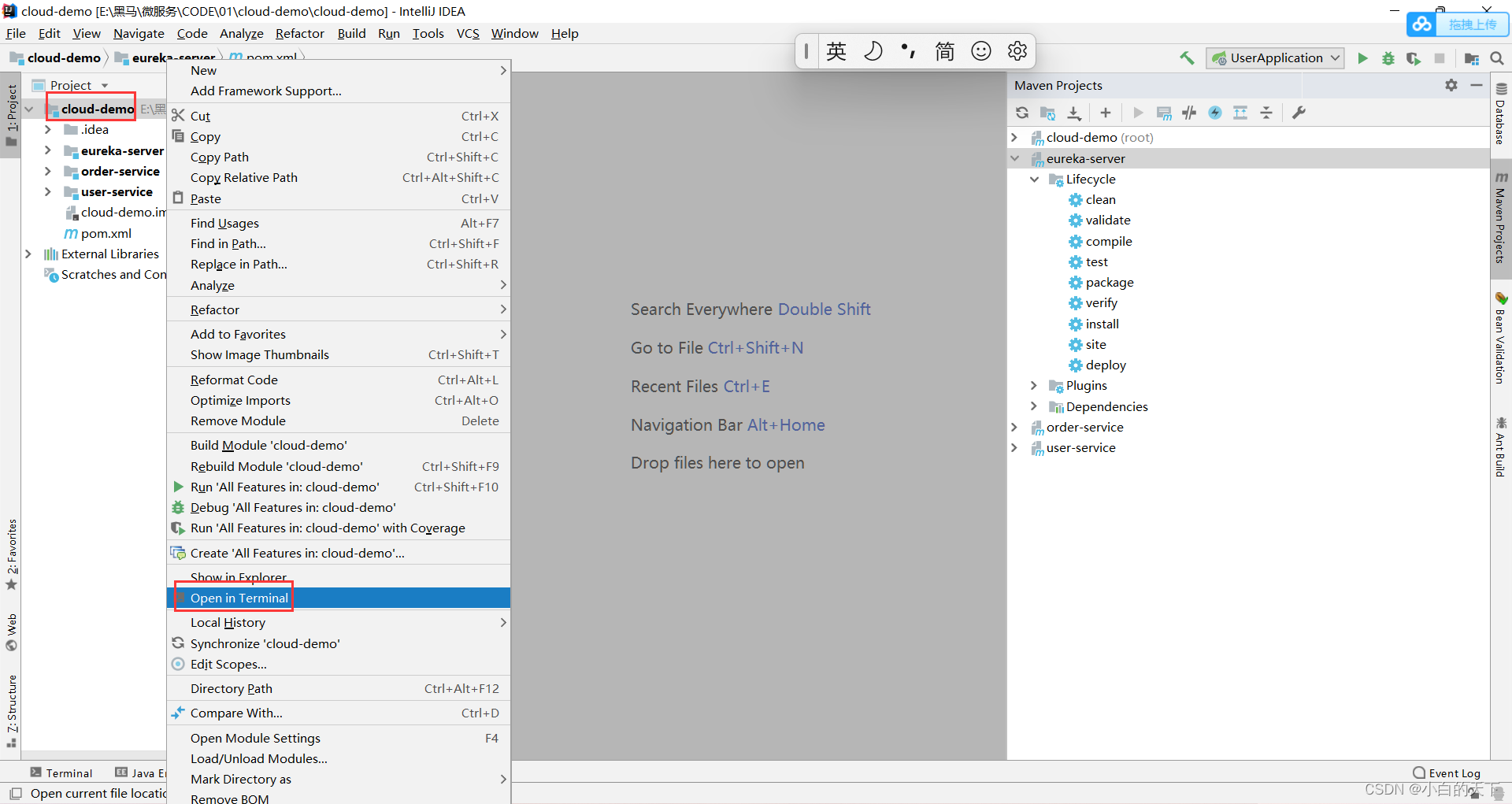Click the Stop run icon
Viewport: 1512px width, 804px height.
tap(1440, 57)
